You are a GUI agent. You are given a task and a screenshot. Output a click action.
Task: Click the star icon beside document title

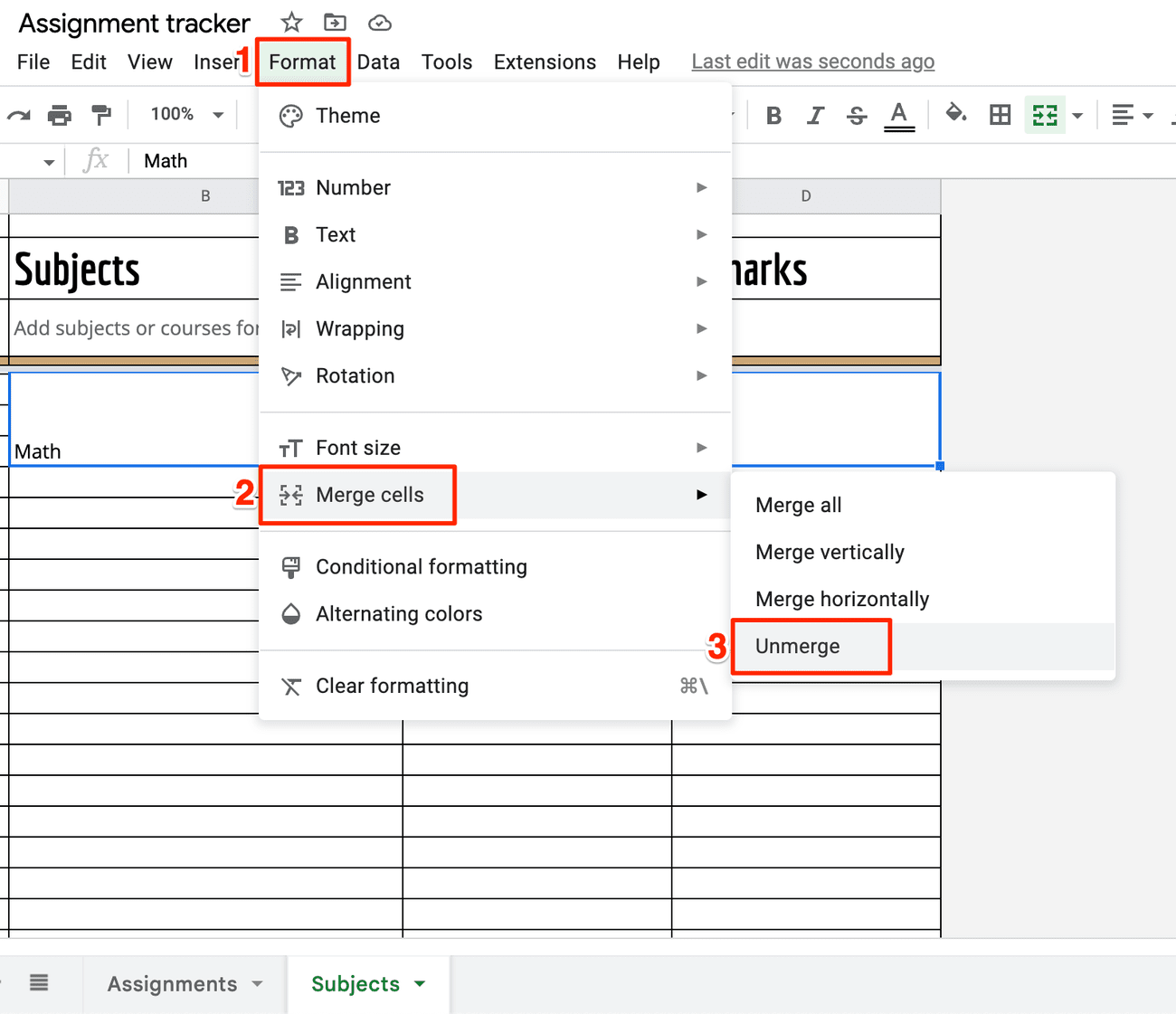291,23
